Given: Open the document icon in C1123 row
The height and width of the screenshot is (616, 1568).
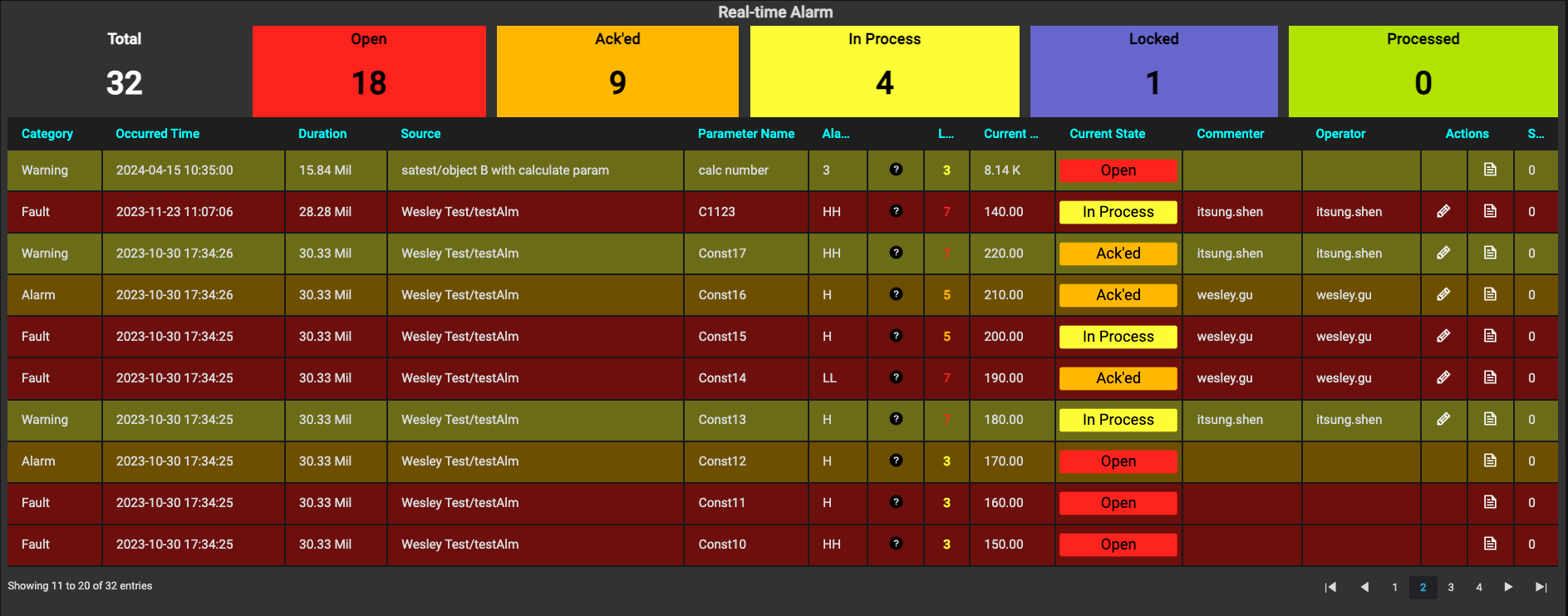Looking at the screenshot, I should [1490, 211].
